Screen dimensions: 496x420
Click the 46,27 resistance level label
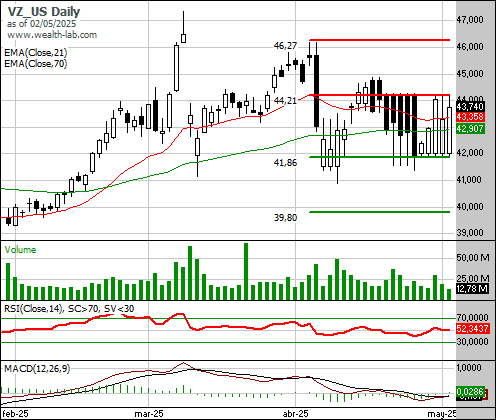click(x=285, y=46)
